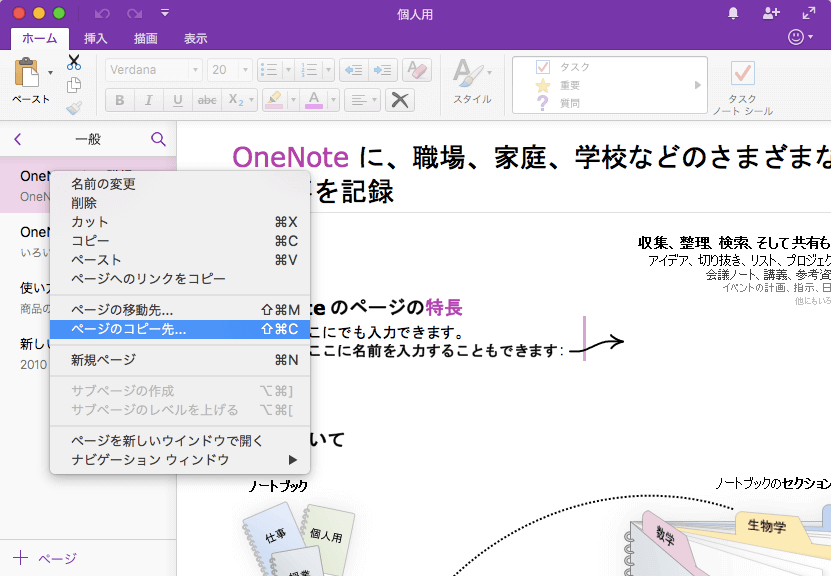Increase indent of text
Screen dimensions: 831x576
pos(383,69)
